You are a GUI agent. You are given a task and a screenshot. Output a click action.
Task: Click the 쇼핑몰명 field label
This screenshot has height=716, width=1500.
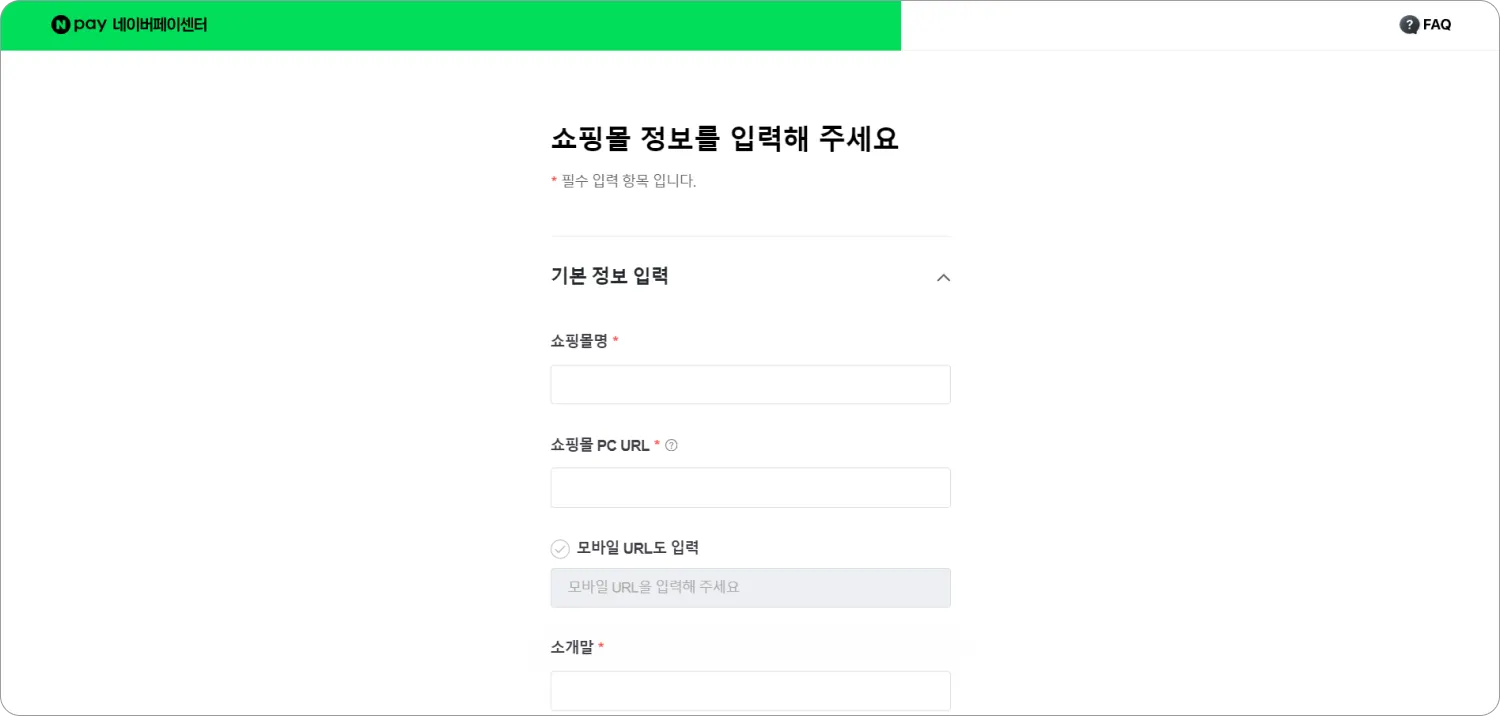580,341
